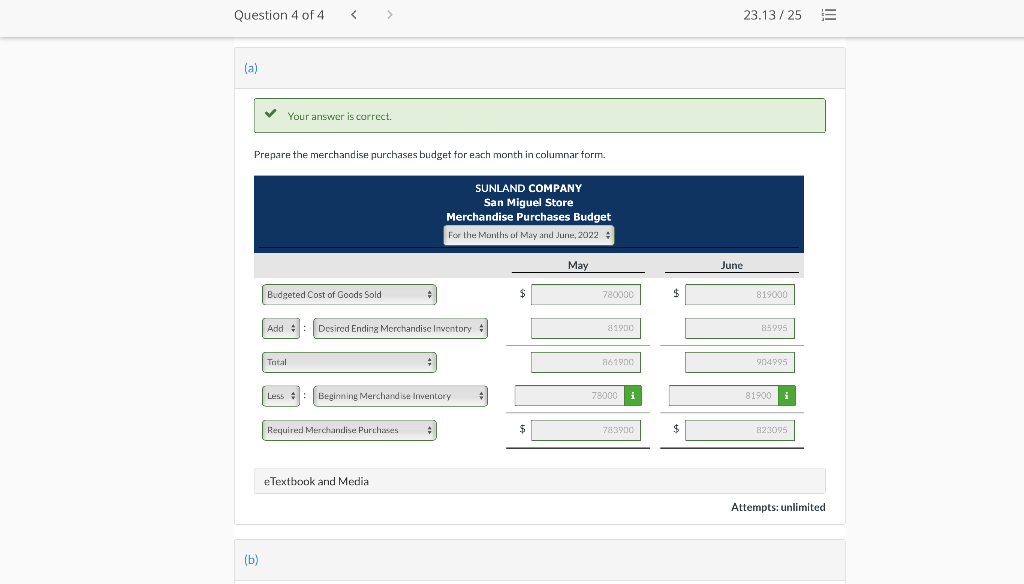1024x584 pixels.
Task: Click the June ending inventory field 85995
Action: point(740,328)
